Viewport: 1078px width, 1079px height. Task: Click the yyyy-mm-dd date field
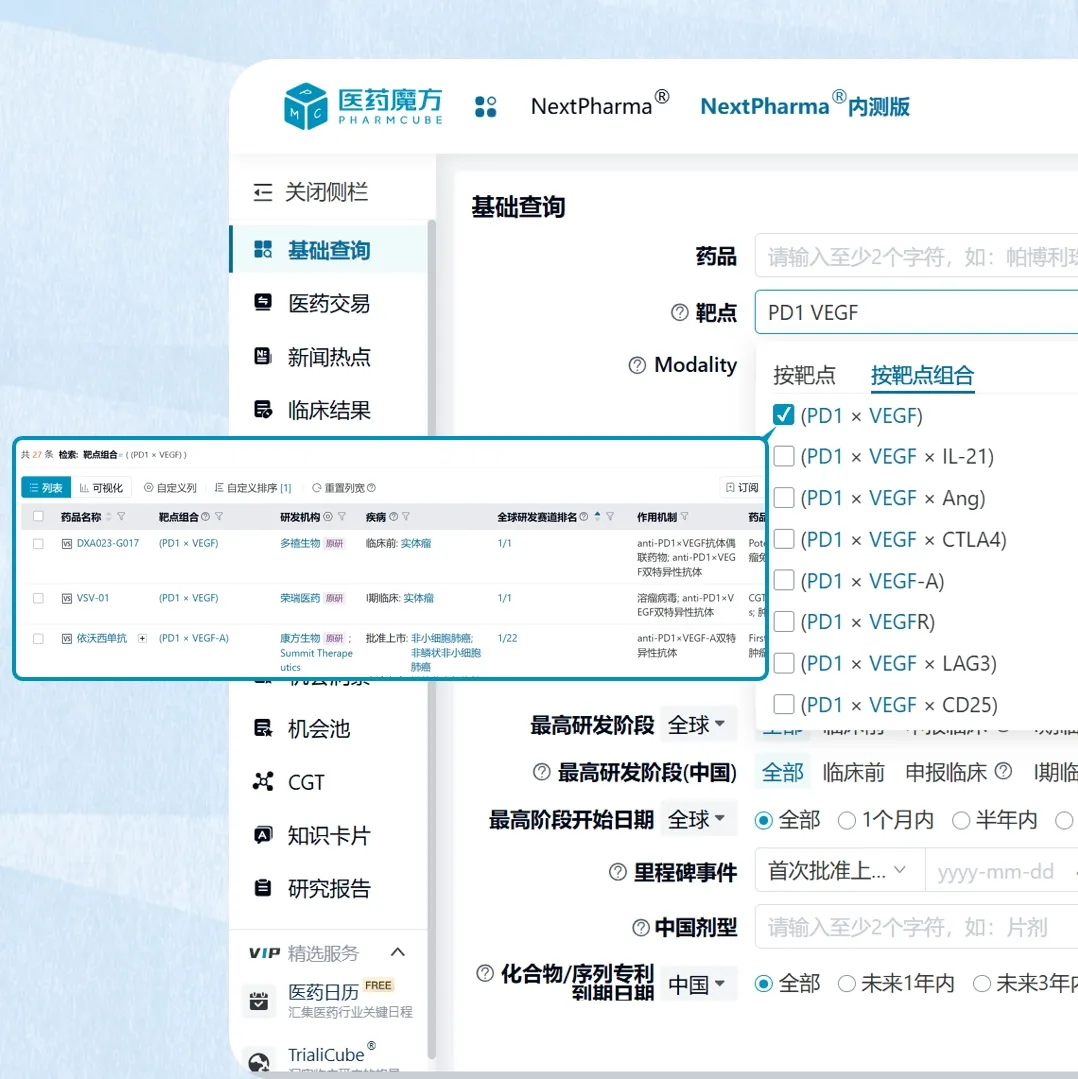[1002, 871]
